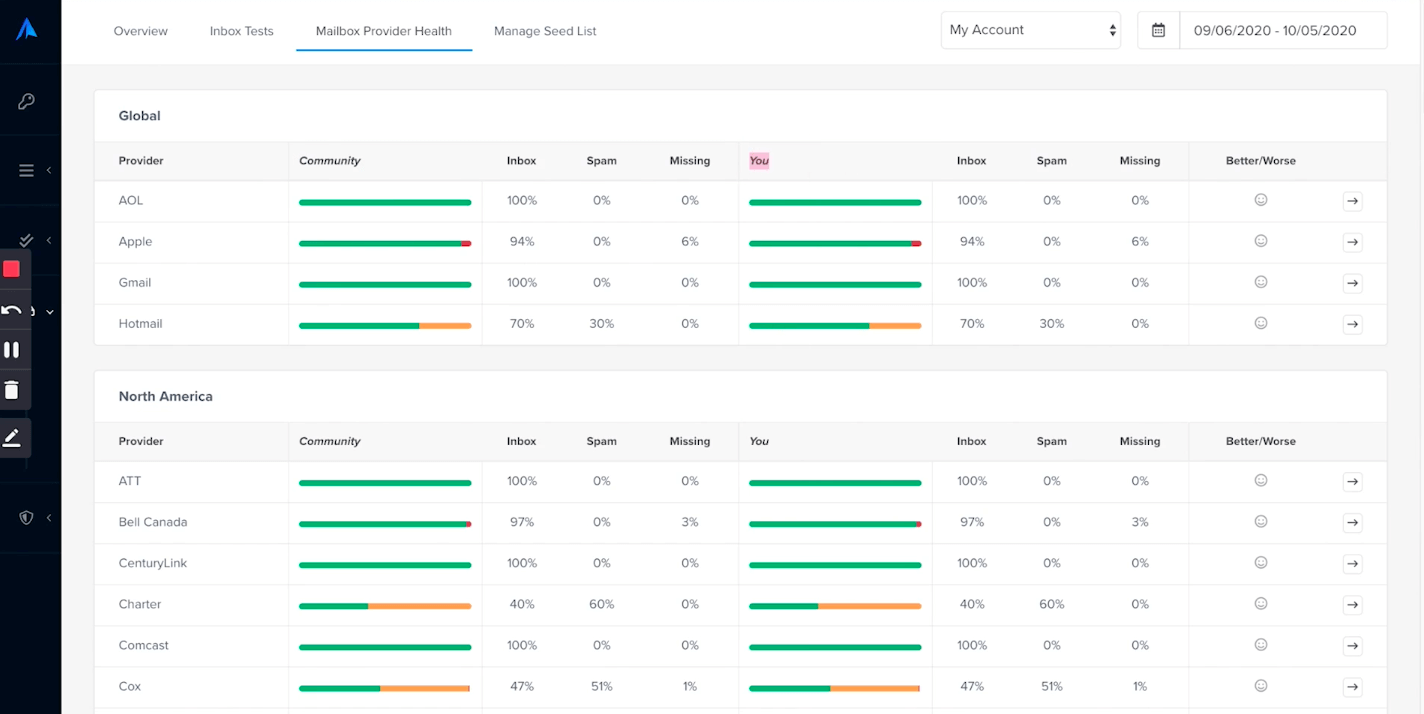Open details arrow for the Hotmail row
The width and height of the screenshot is (1424, 714).
(x=1352, y=324)
